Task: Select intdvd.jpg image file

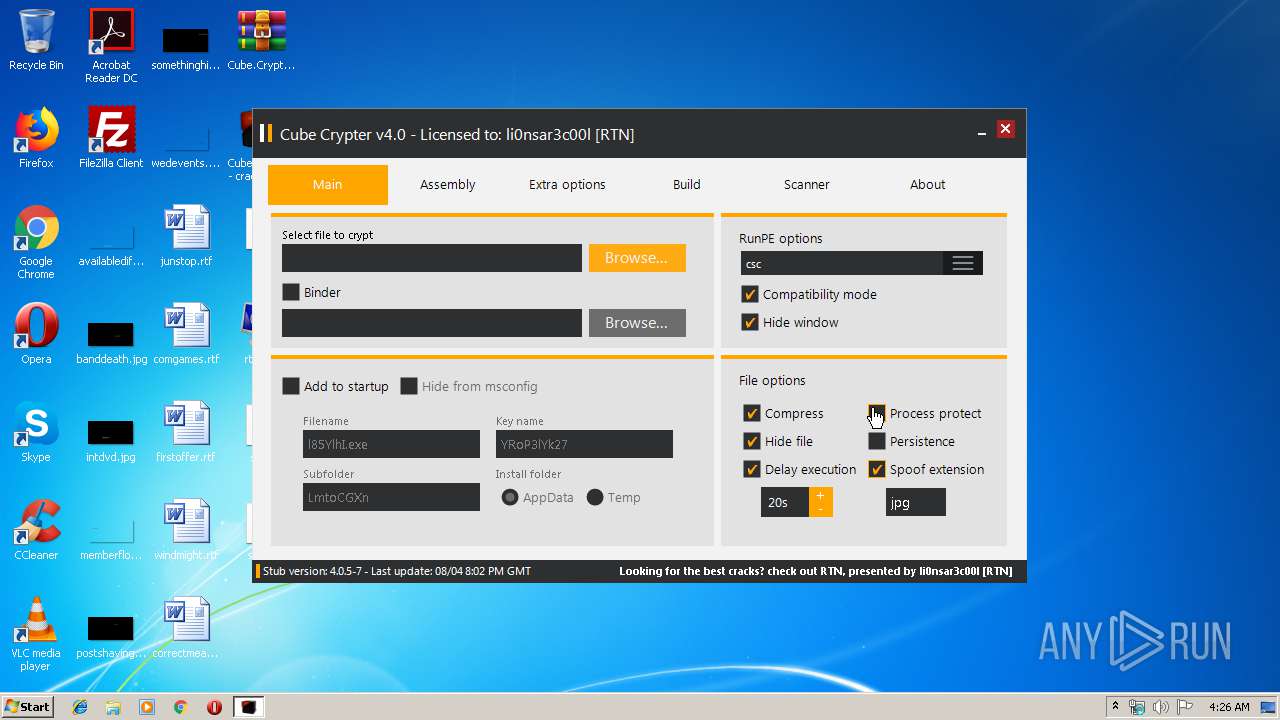Action: click(111, 441)
